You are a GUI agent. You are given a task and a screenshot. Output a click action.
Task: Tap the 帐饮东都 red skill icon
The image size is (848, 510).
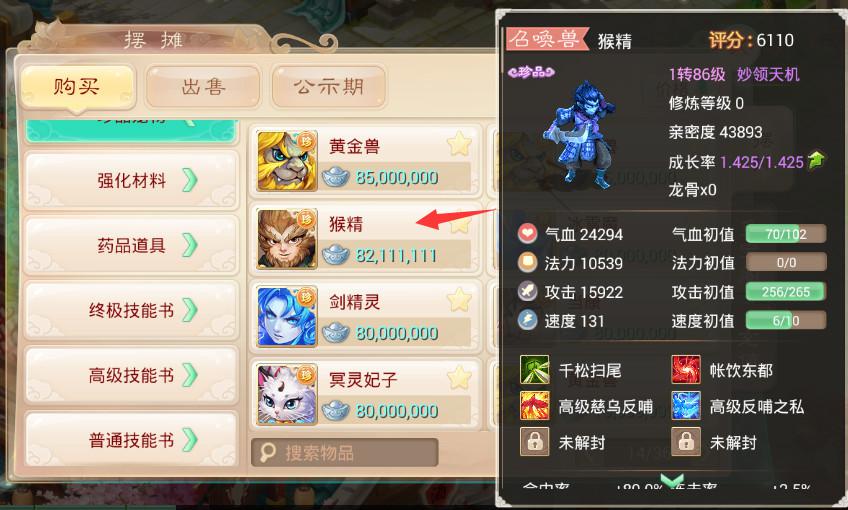click(x=686, y=369)
